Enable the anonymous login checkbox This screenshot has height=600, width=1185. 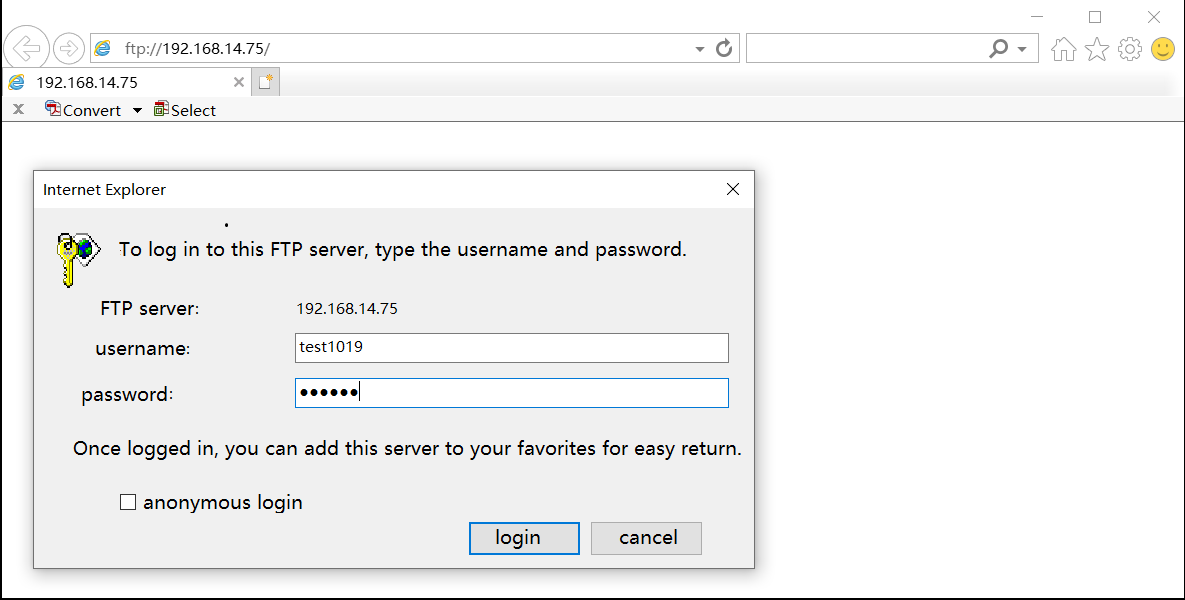pyautogui.click(x=128, y=502)
